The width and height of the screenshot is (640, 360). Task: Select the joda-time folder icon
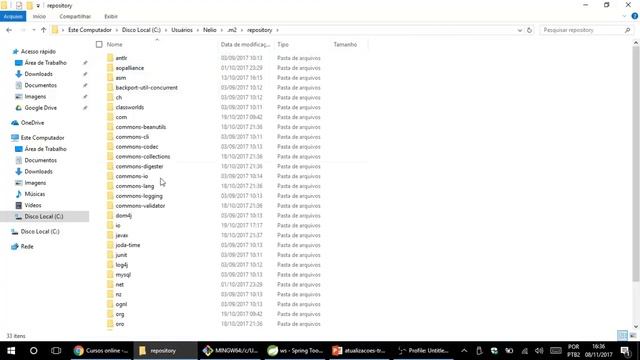[110, 245]
